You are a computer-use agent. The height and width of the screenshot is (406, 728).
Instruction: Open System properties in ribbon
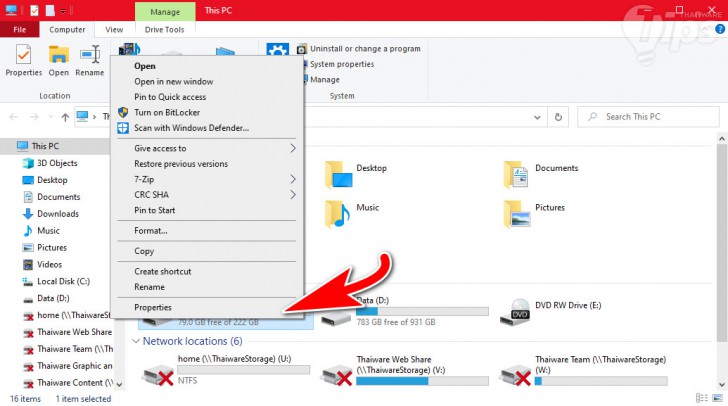tap(342, 64)
